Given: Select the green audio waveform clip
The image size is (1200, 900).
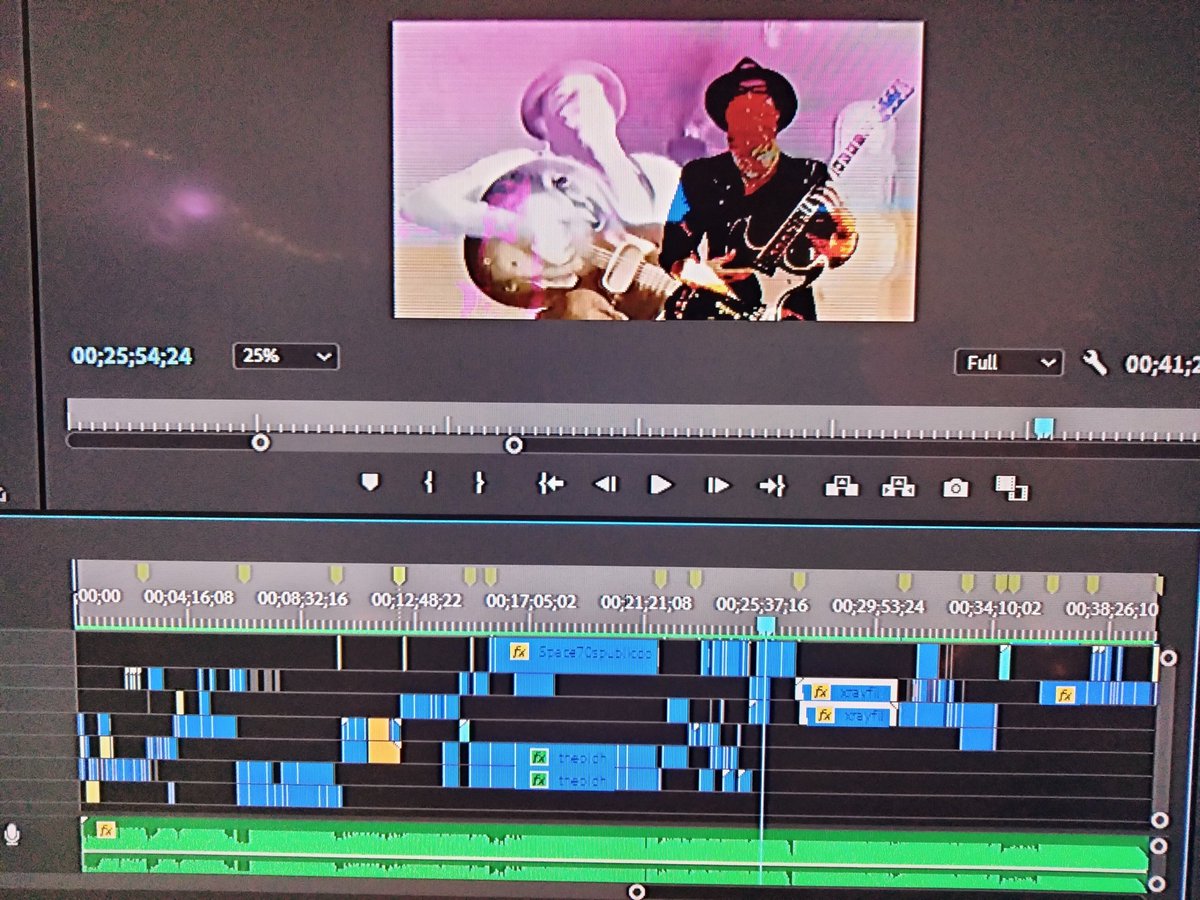Looking at the screenshot, I should pos(615,855).
